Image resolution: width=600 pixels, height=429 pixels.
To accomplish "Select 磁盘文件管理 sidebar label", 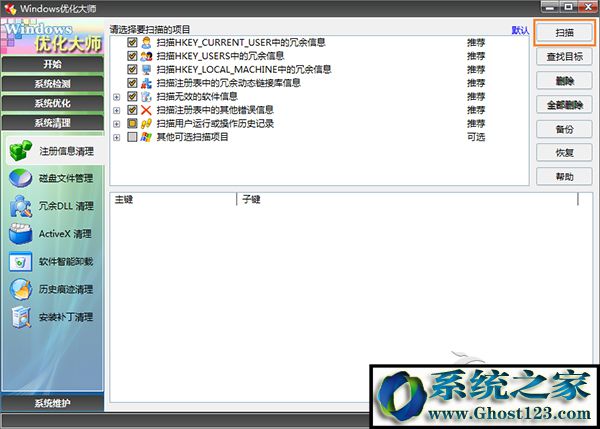I will tap(66, 178).
